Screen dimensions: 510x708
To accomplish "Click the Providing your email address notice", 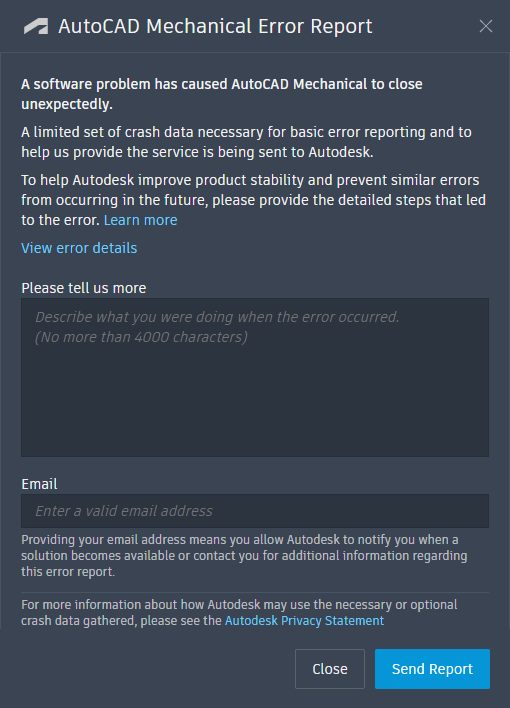I will 244,555.
